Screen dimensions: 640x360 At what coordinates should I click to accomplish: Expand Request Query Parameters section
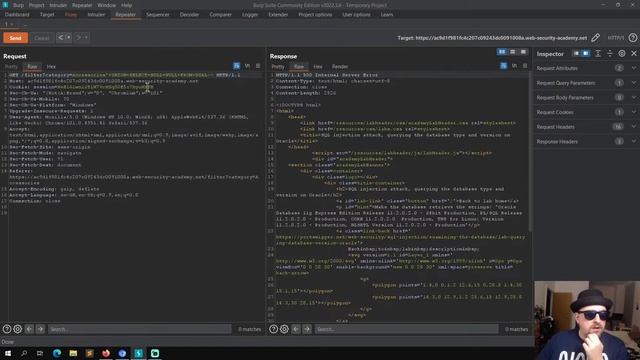[587, 83]
